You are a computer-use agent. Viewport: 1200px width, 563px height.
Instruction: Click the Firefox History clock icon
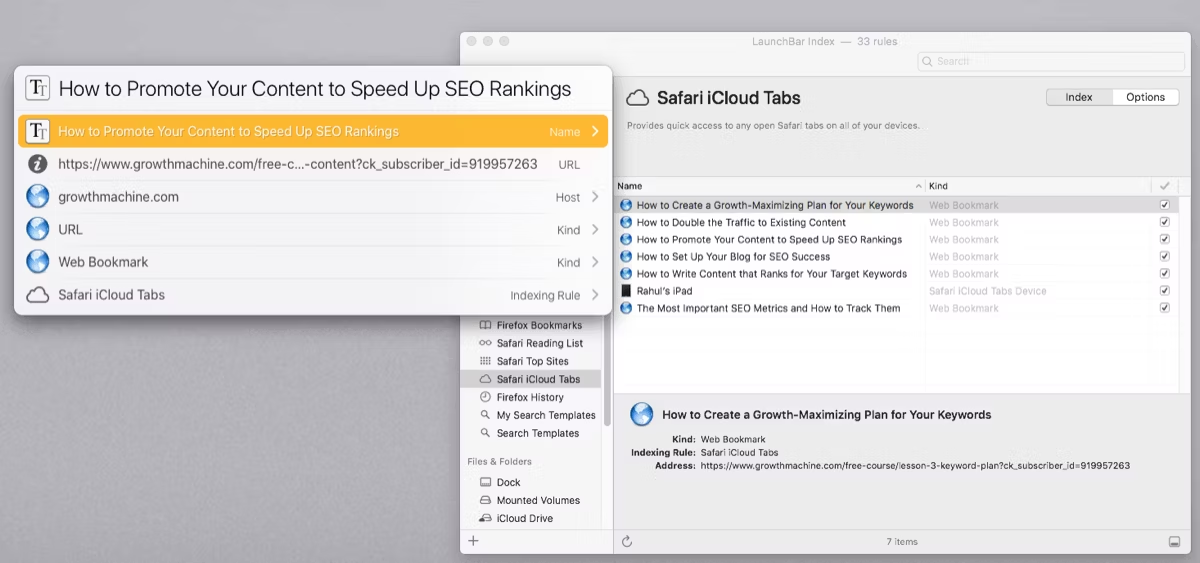[486, 397]
